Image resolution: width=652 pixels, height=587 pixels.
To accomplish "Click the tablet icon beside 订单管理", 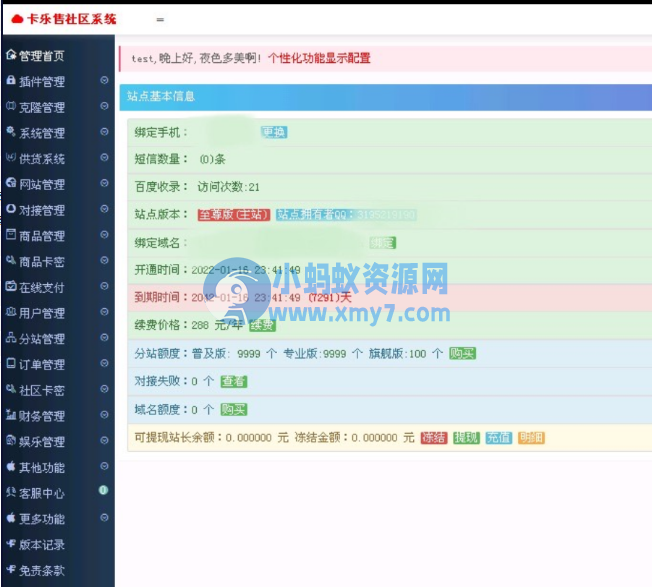I will pos(11,363).
